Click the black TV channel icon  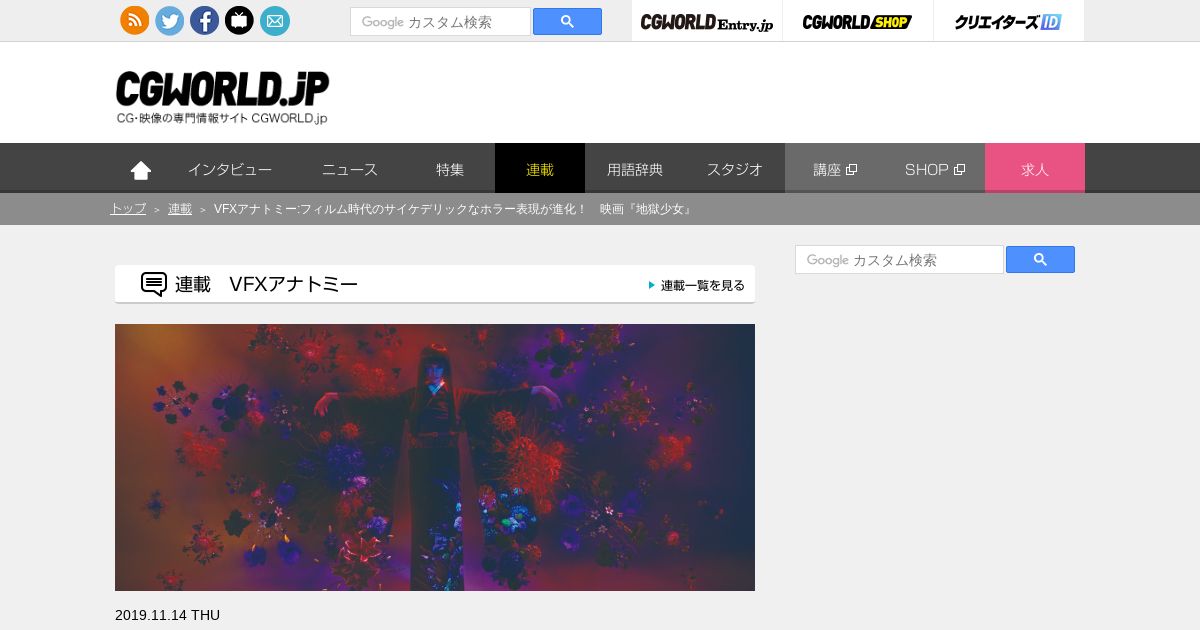pyautogui.click(x=239, y=20)
